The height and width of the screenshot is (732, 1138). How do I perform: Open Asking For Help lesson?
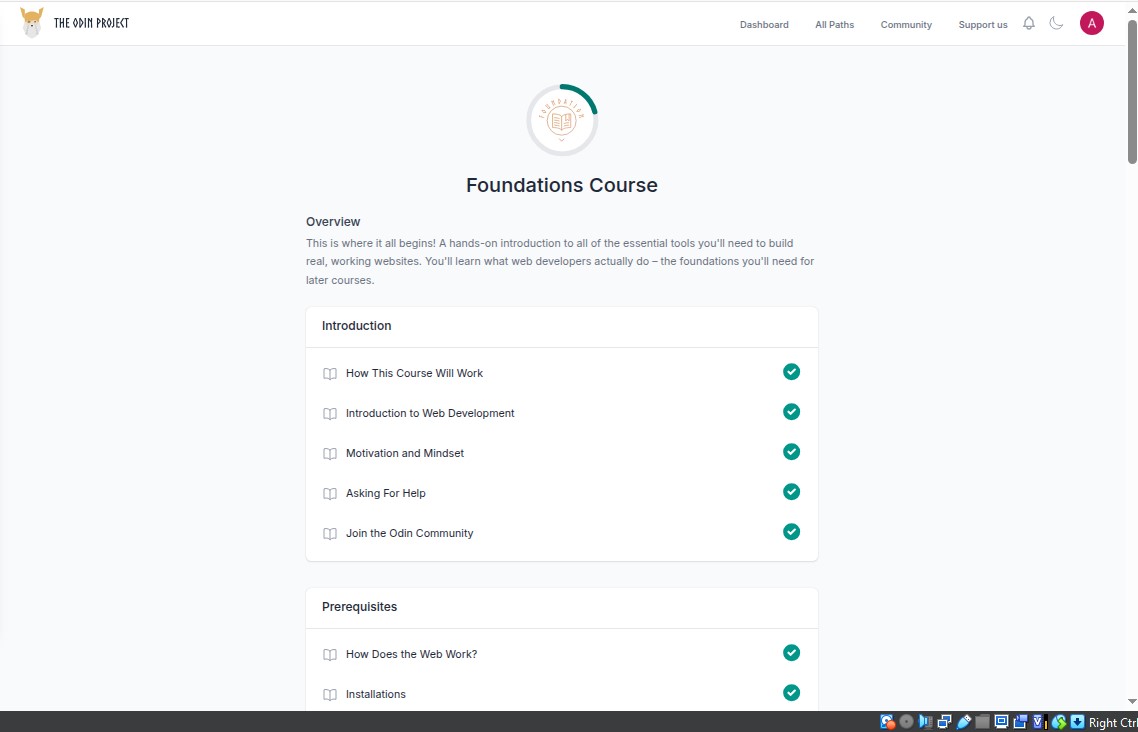click(385, 493)
